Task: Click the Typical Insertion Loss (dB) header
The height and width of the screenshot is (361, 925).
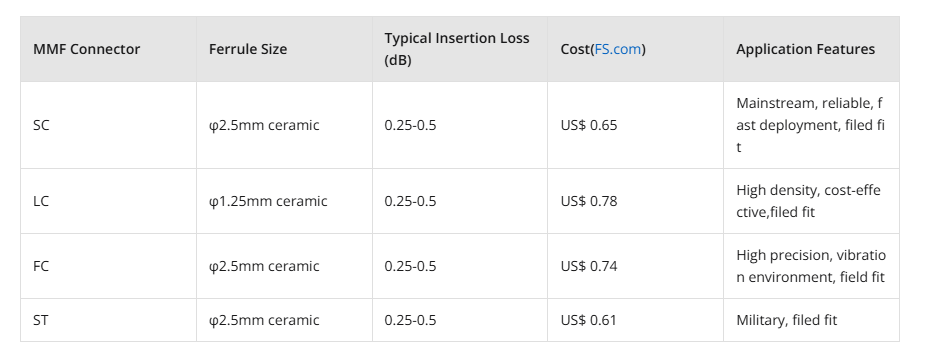Action: (460, 49)
